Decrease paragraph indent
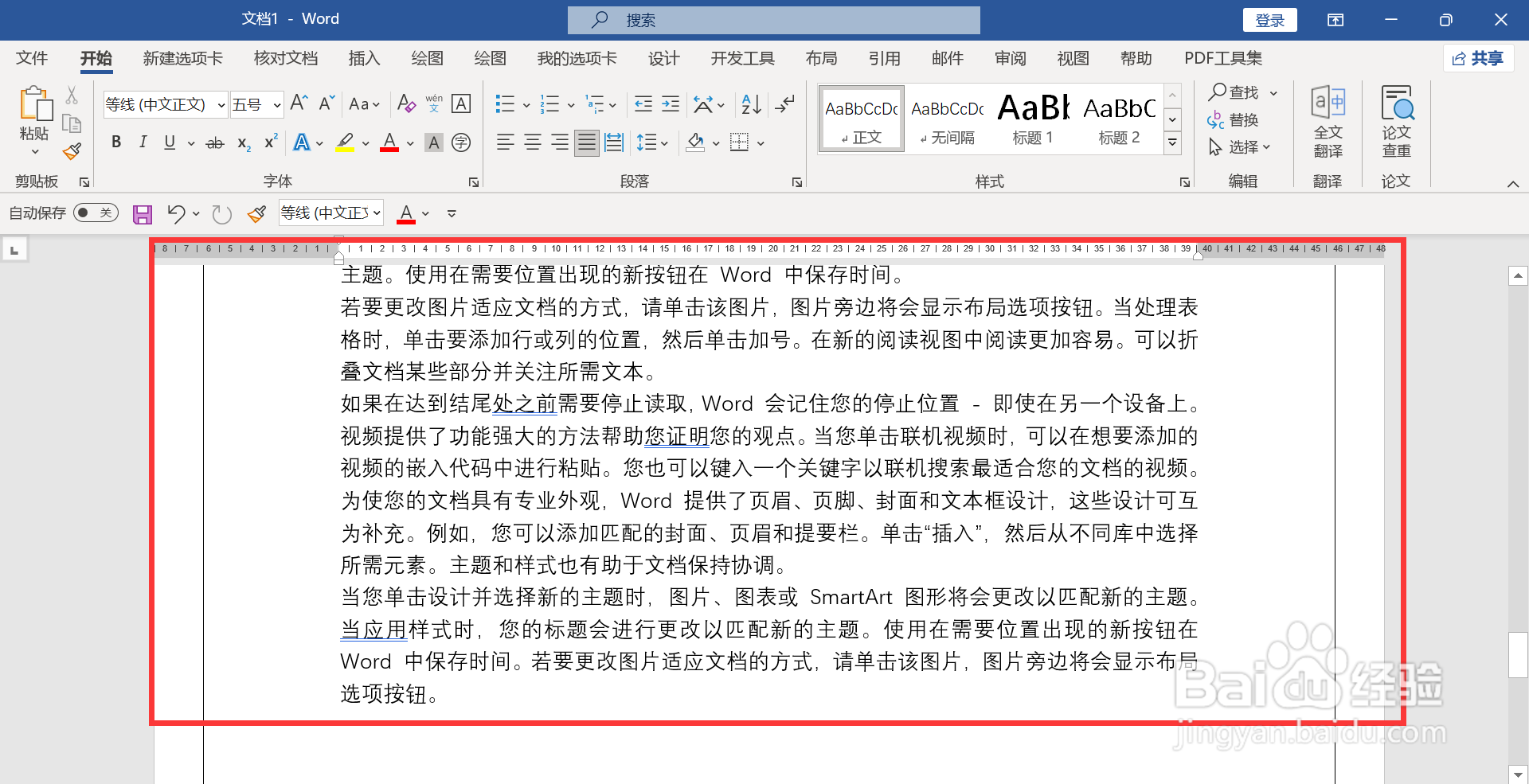1529x784 pixels. (x=643, y=103)
